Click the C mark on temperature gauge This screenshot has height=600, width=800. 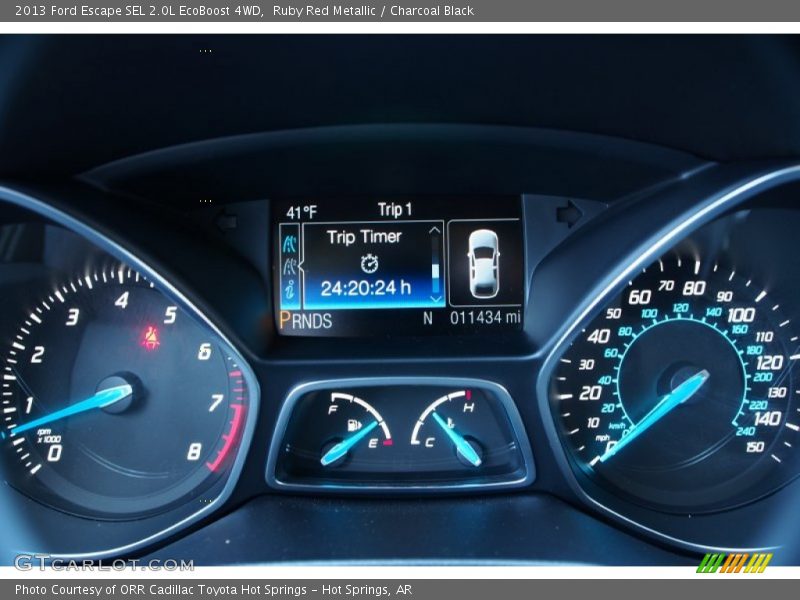[x=430, y=442]
